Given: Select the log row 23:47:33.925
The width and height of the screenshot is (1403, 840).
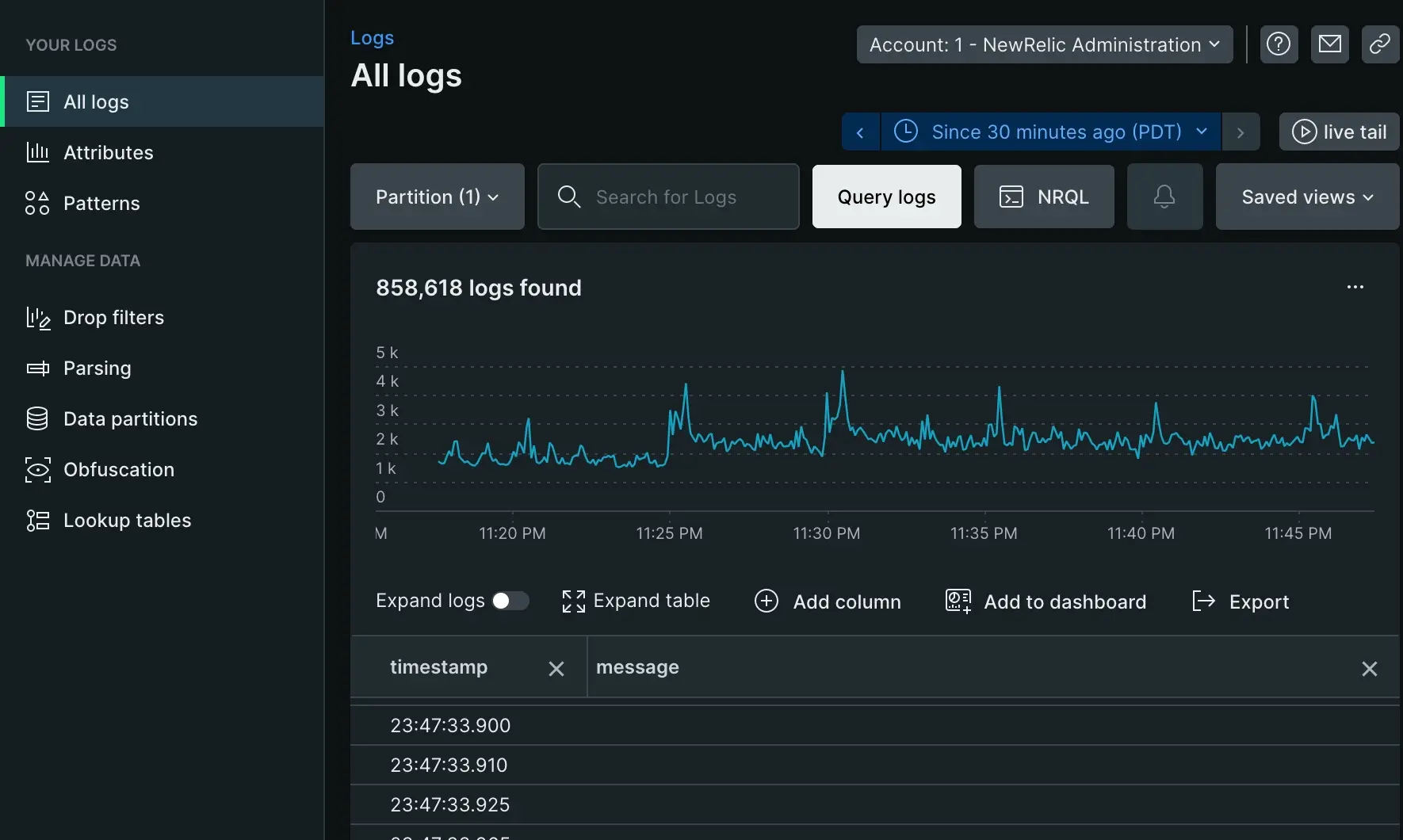Looking at the screenshot, I should pos(875,804).
